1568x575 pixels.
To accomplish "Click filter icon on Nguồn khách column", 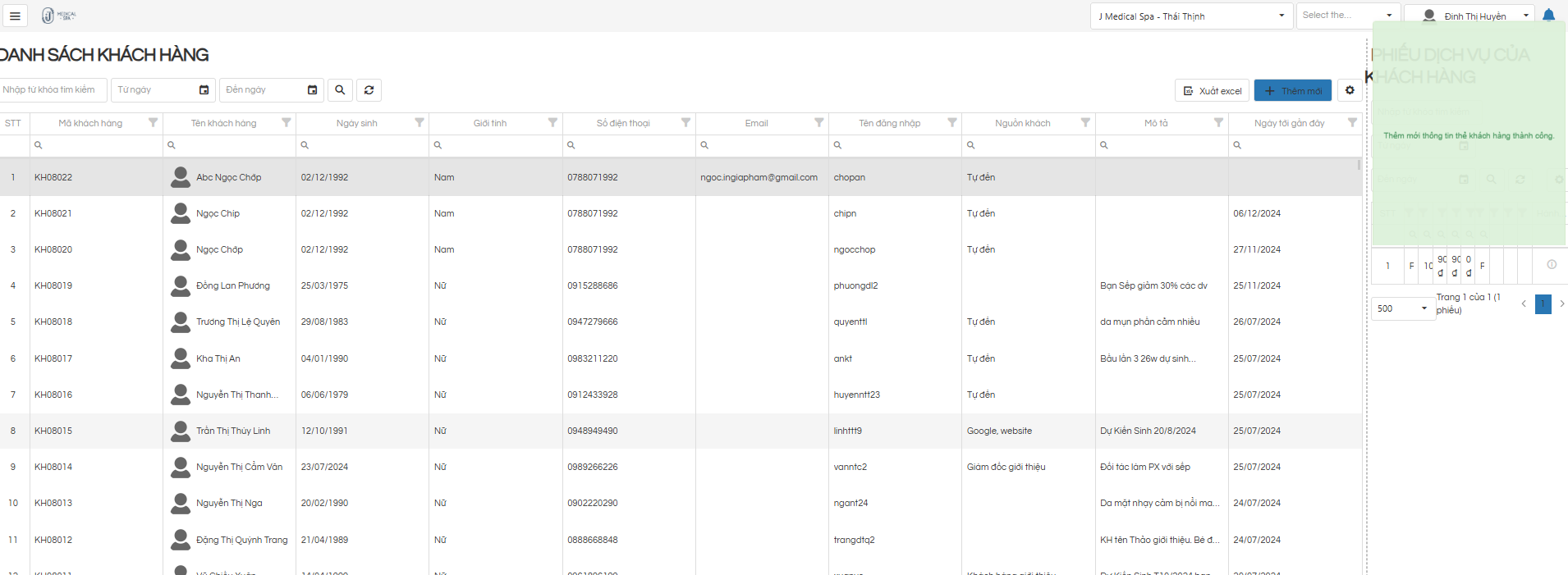I will click(x=1085, y=123).
